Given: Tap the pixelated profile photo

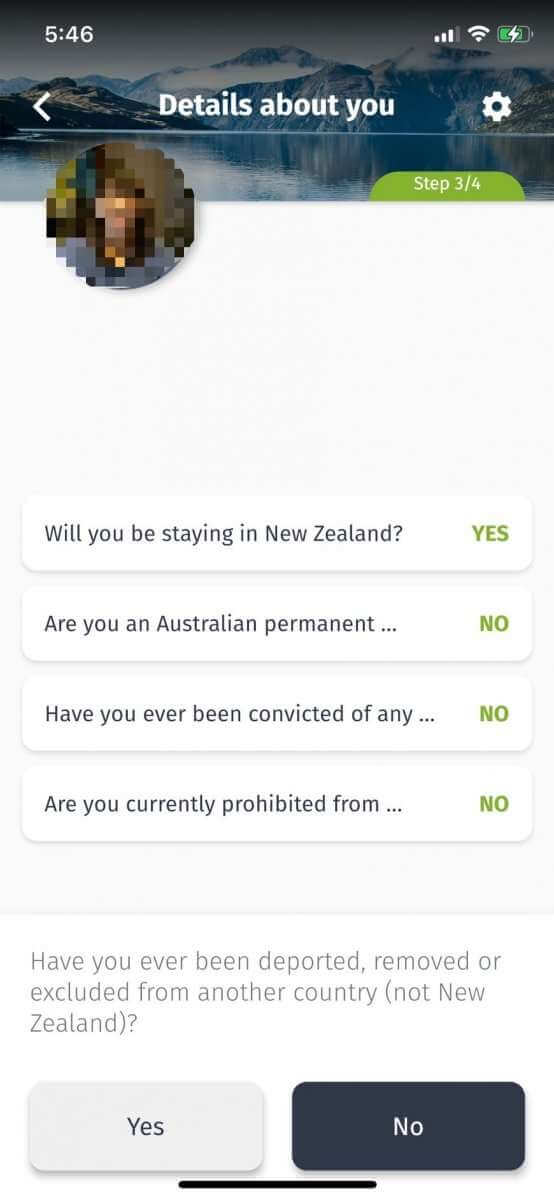Looking at the screenshot, I should click(120, 216).
